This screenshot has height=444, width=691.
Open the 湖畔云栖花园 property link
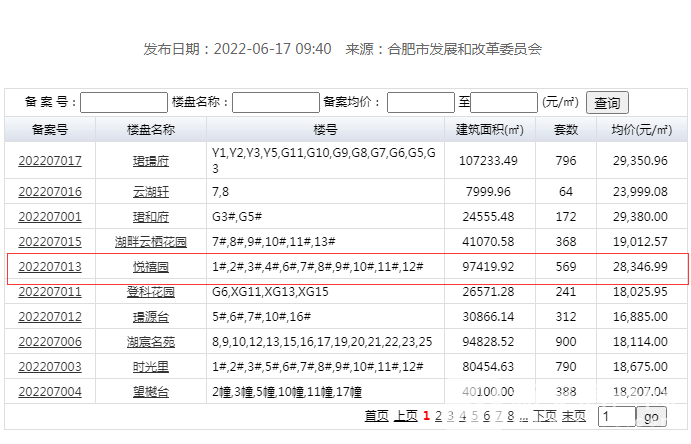click(151, 242)
